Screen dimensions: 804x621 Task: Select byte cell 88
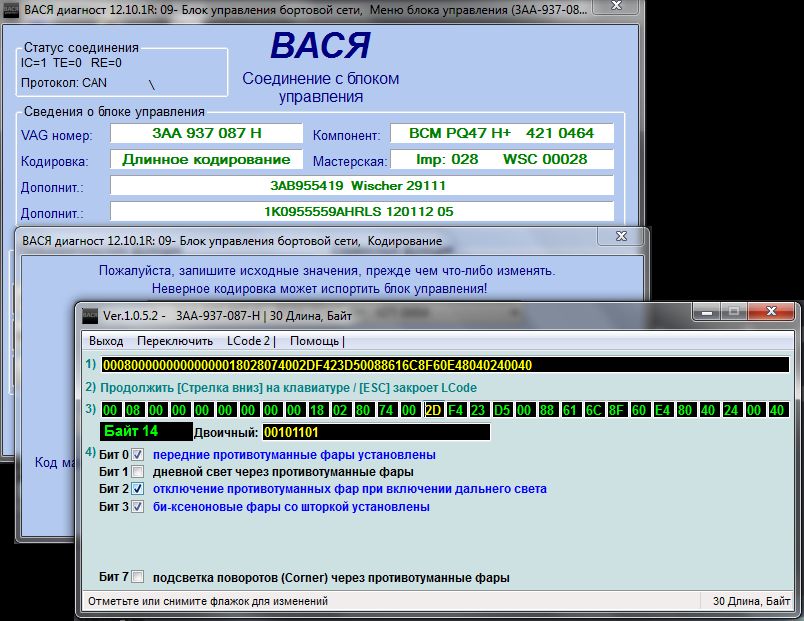[547, 410]
